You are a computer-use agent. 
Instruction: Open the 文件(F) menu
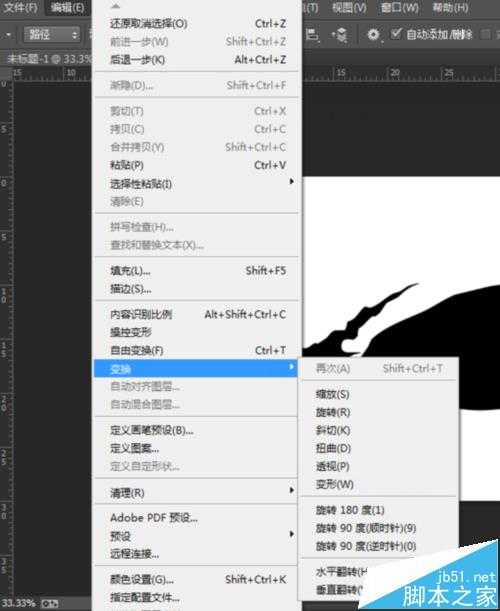20,7
